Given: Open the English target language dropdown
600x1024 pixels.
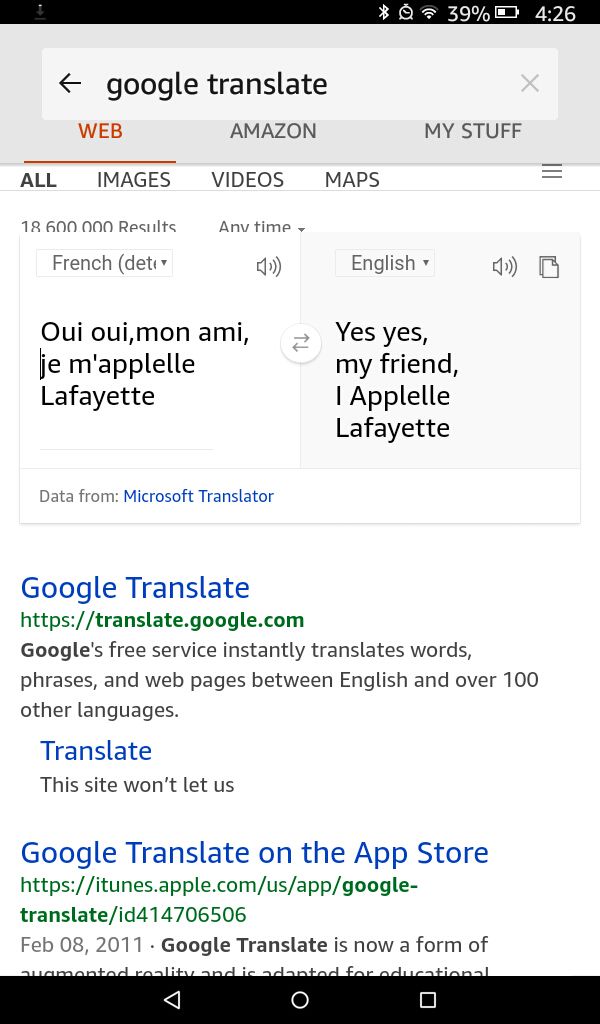Looking at the screenshot, I should pos(385,263).
